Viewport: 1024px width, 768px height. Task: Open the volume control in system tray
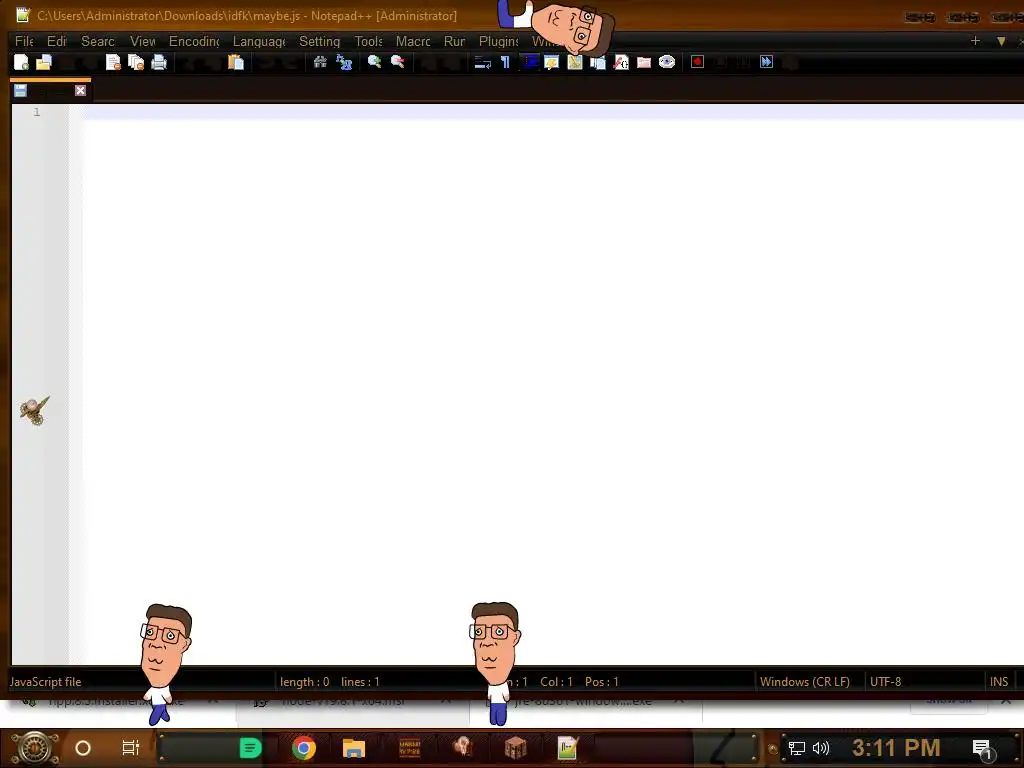pyautogui.click(x=821, y=748)
